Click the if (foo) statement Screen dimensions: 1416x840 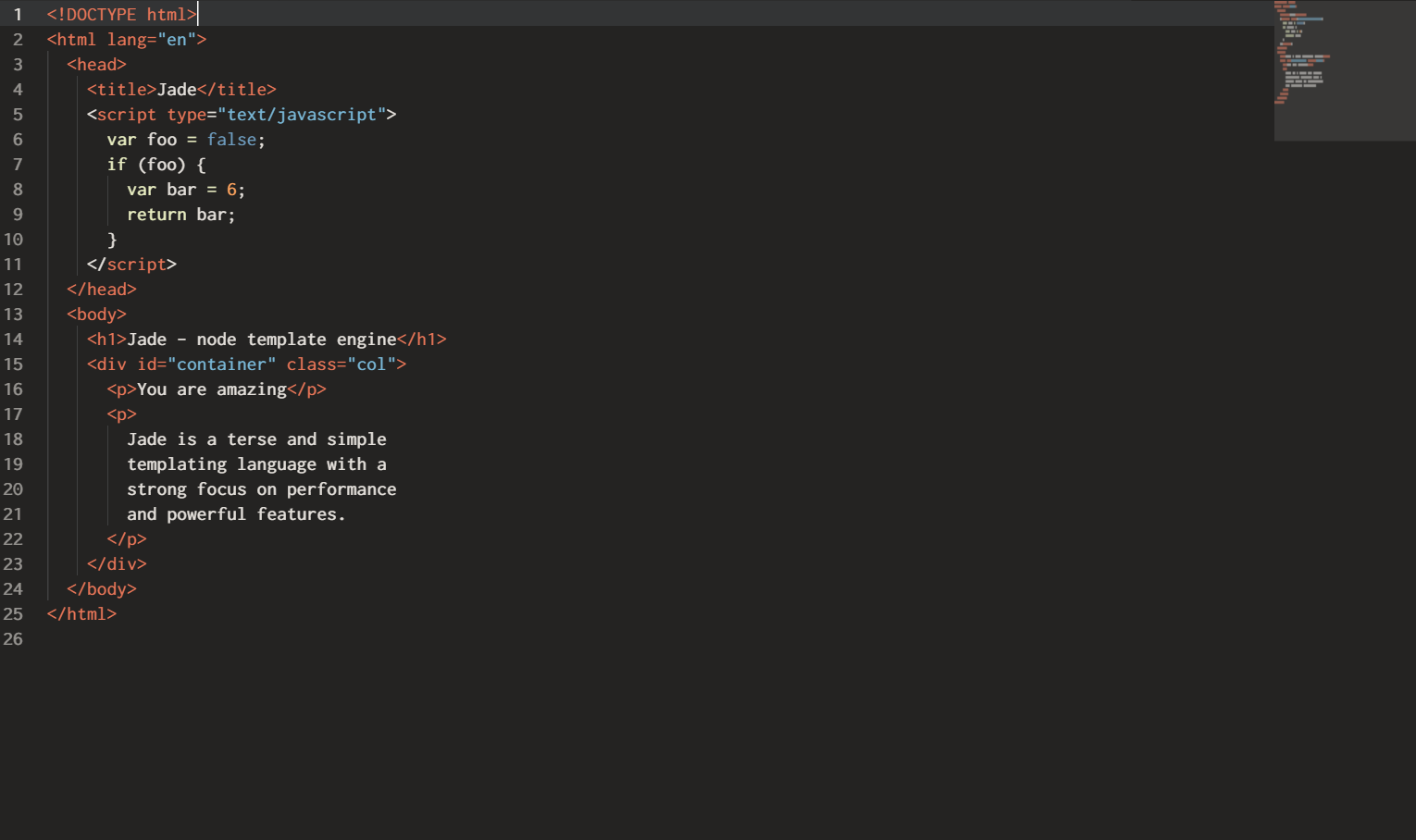[156, 165]
